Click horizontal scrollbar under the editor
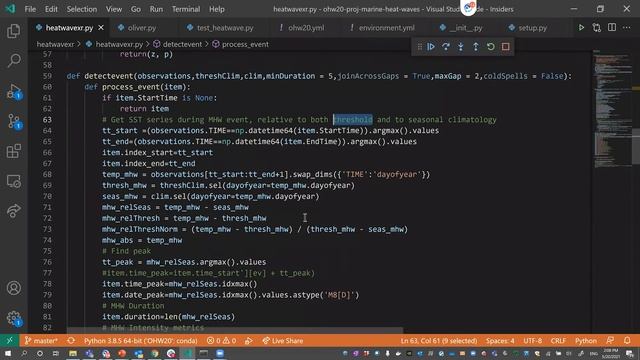The image size is (640, 360). [x=235, y=330]
